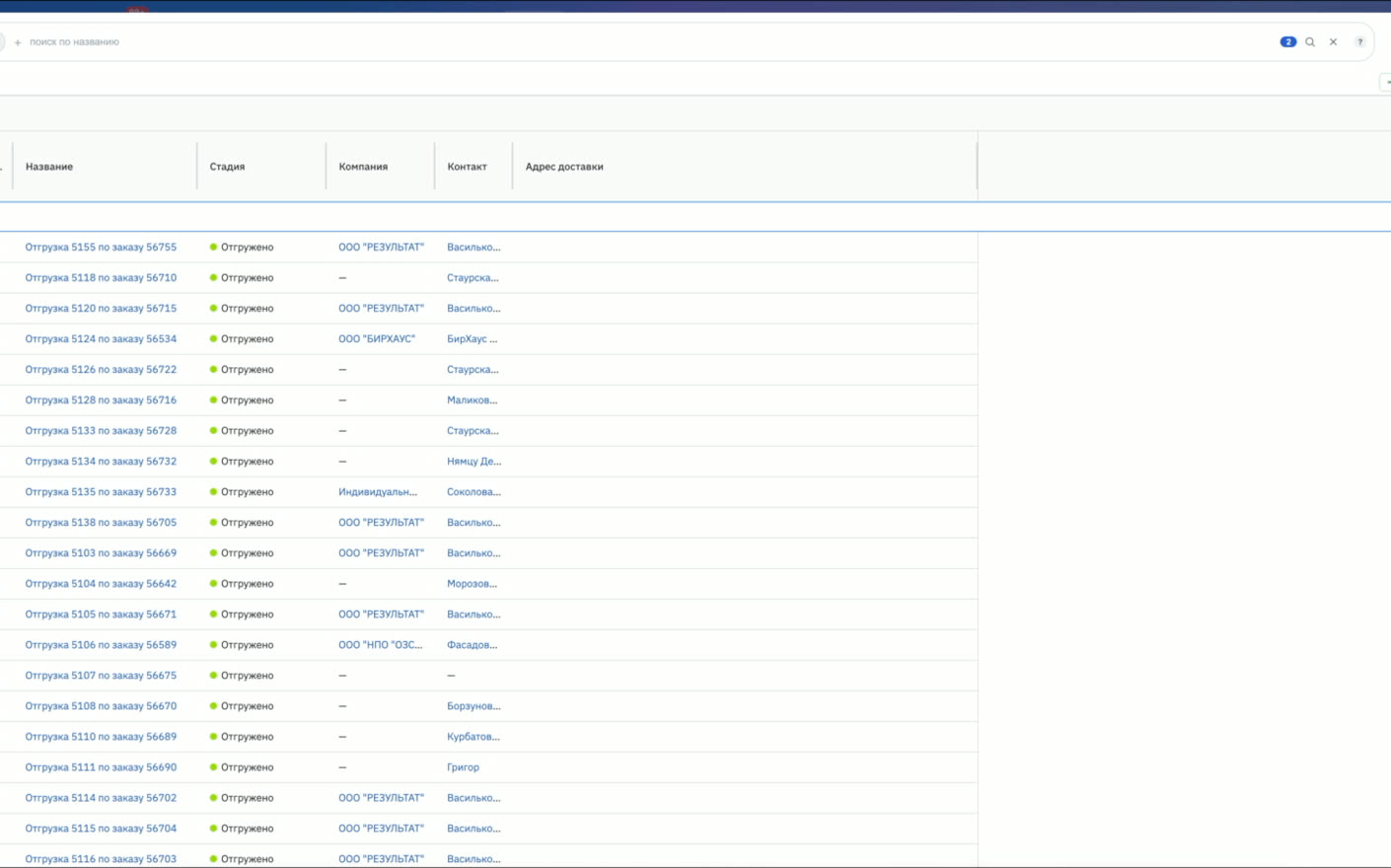Open company ООО "НПО "ОЗС..." in shipment 5106 row
Viewport: 1391px width, 868px height.
click(x=381, y=645)
